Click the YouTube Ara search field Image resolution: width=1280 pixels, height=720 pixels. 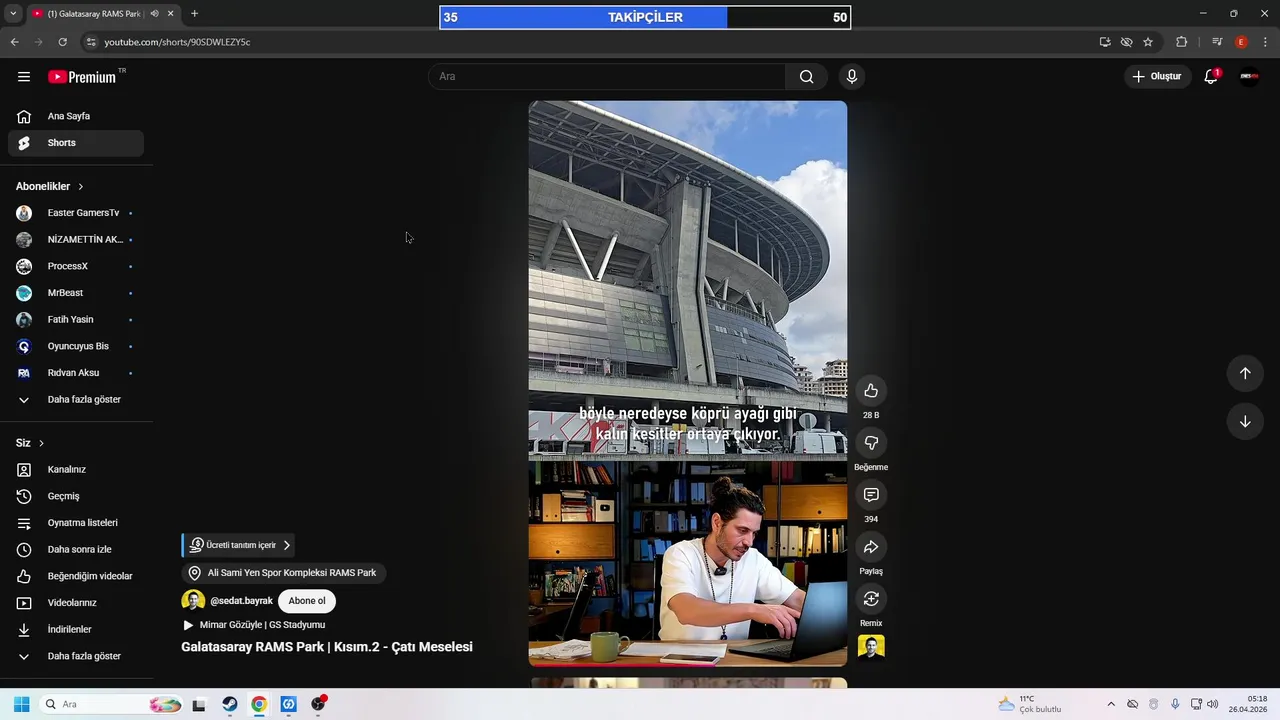607,76
